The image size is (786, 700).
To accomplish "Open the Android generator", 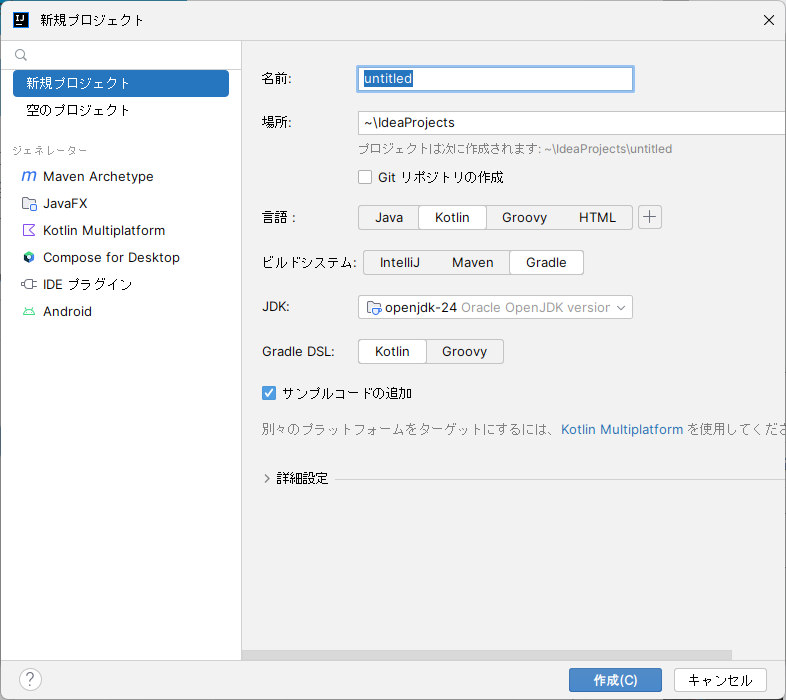I will pyautogui.click(x=121, y=312).
